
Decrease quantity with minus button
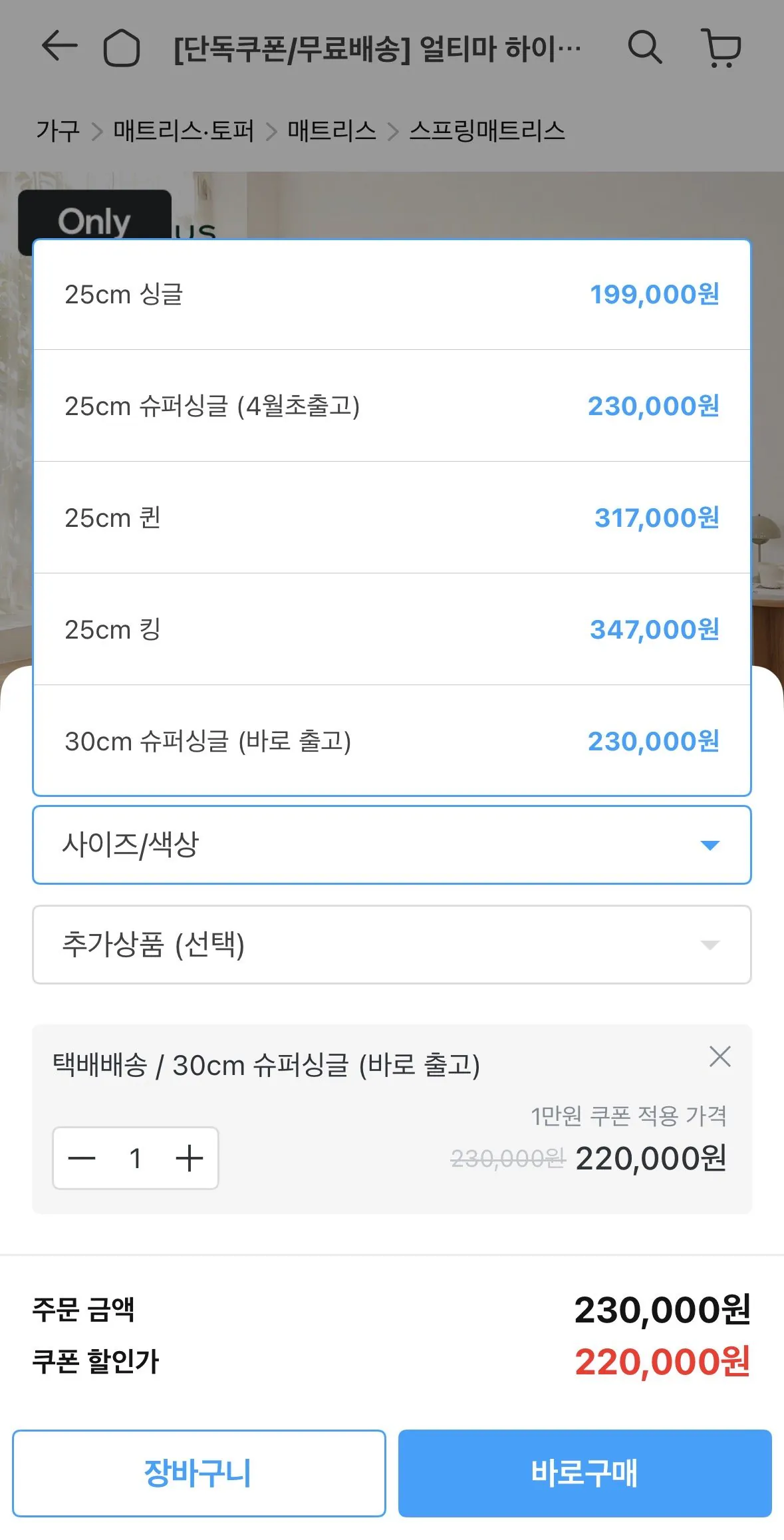point(82,1158)
